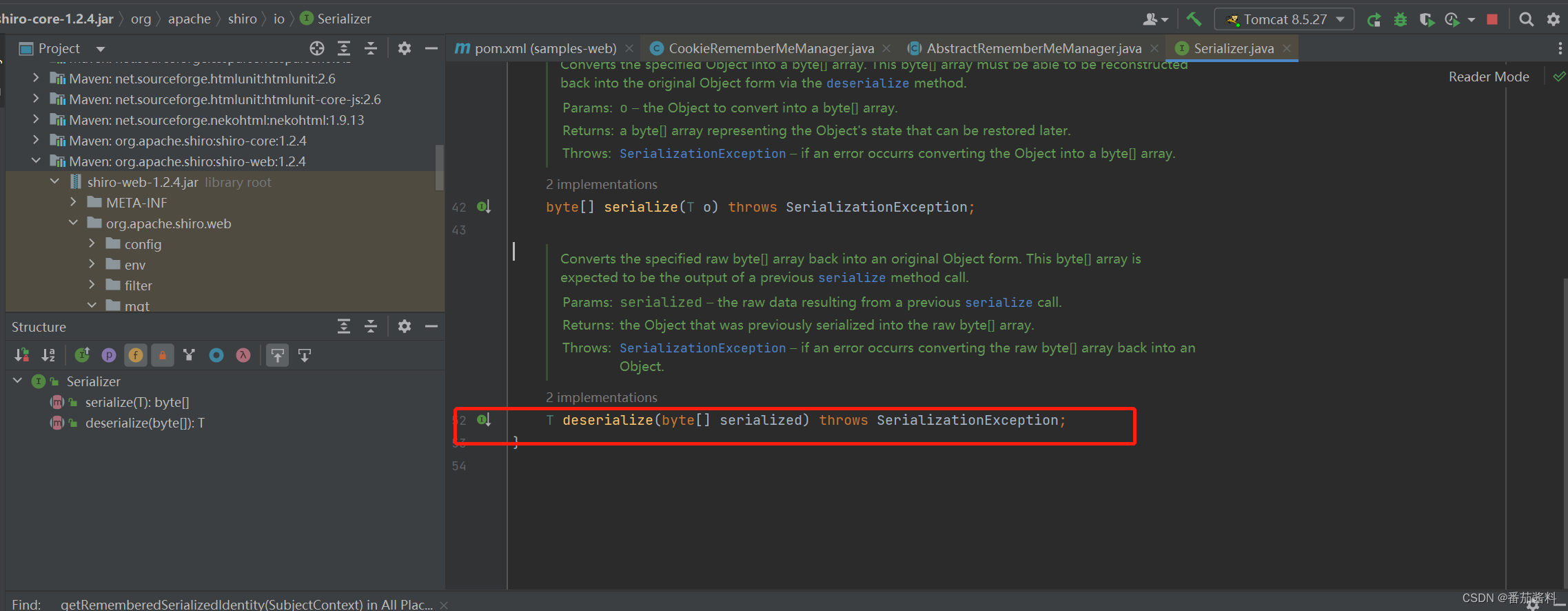This screenshot has height=611, width=1568.
Task: Click gutter implementations icon for deserialize method
Action: [484, 419]
